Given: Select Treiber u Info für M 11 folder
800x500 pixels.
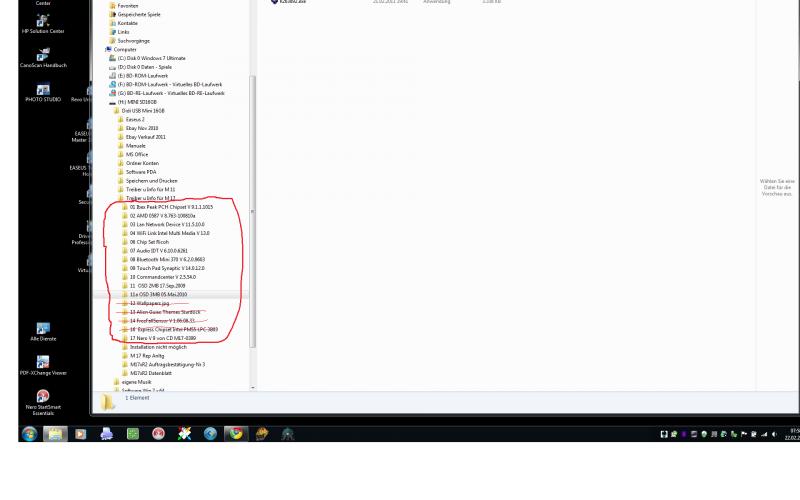Looking at the screenshot, I should pos(146,189).
